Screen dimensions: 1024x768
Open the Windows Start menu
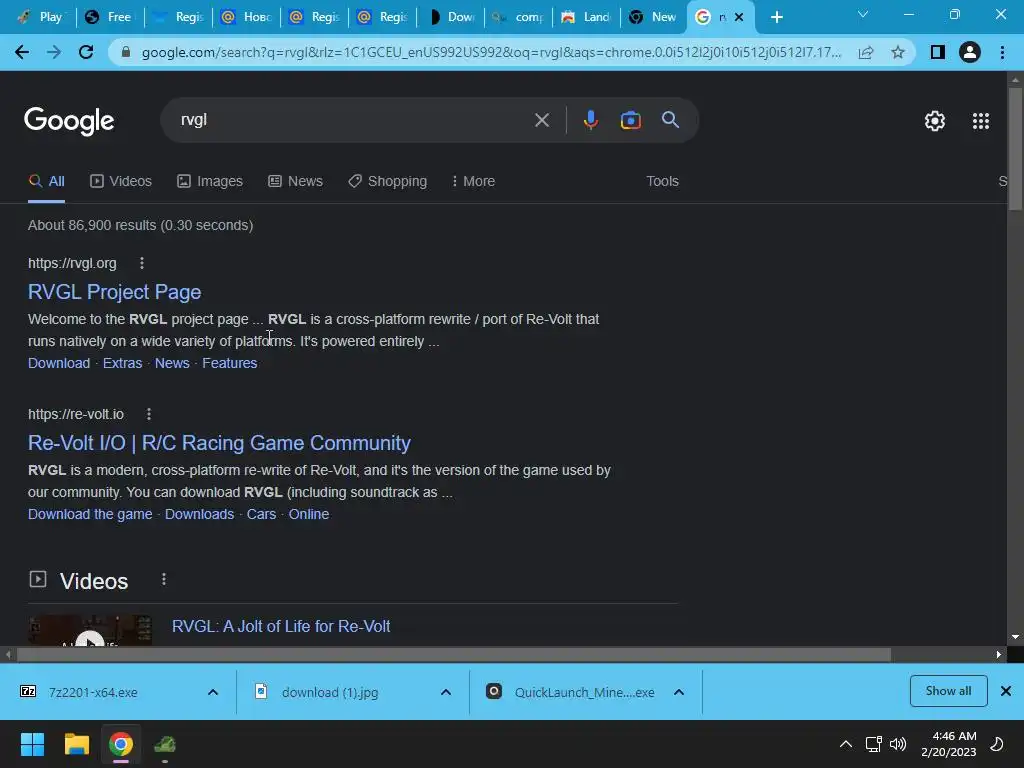(32, 744)
